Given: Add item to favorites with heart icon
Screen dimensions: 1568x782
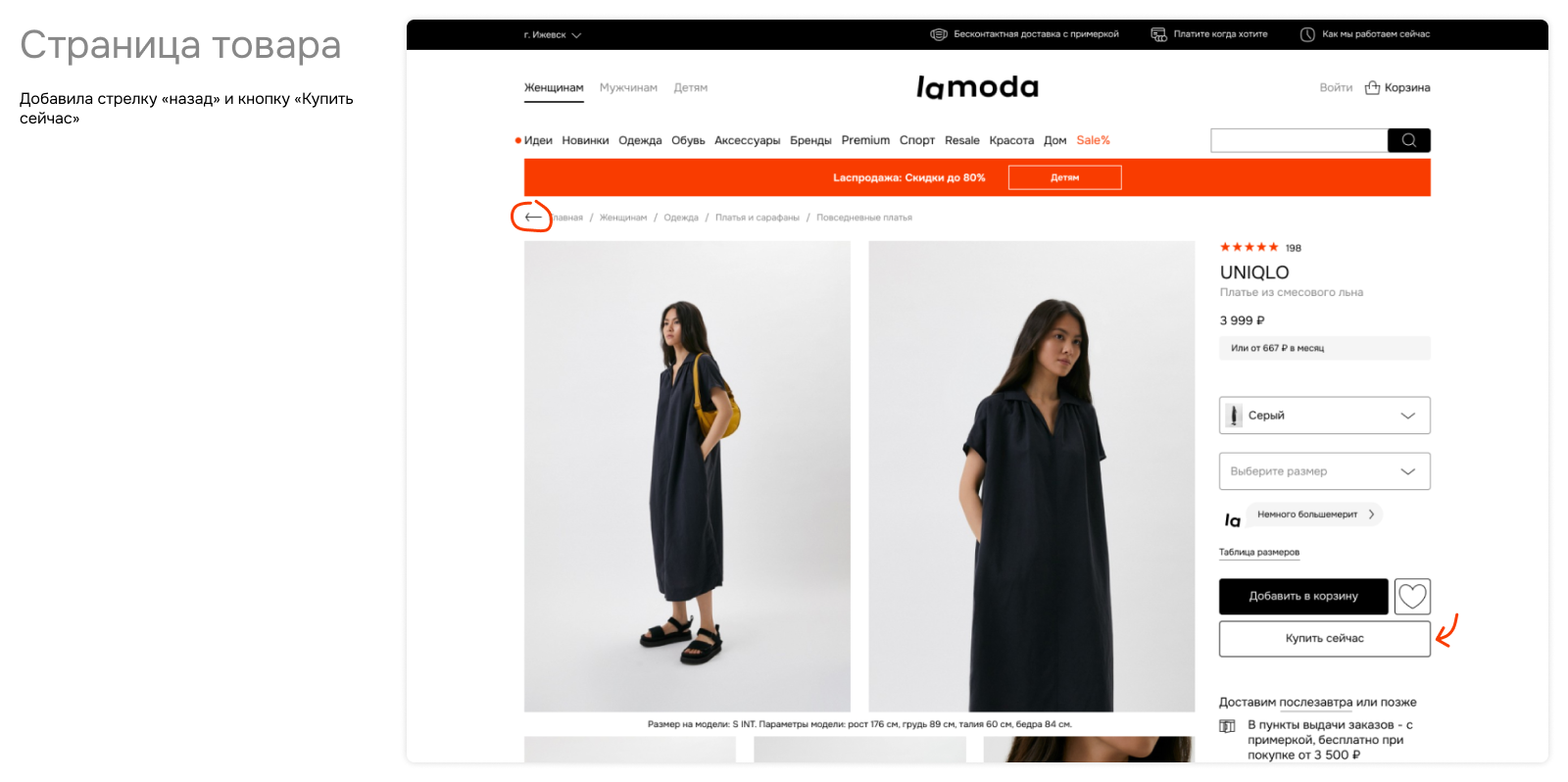Looking at the screenshot, I should click(1412, 596).
